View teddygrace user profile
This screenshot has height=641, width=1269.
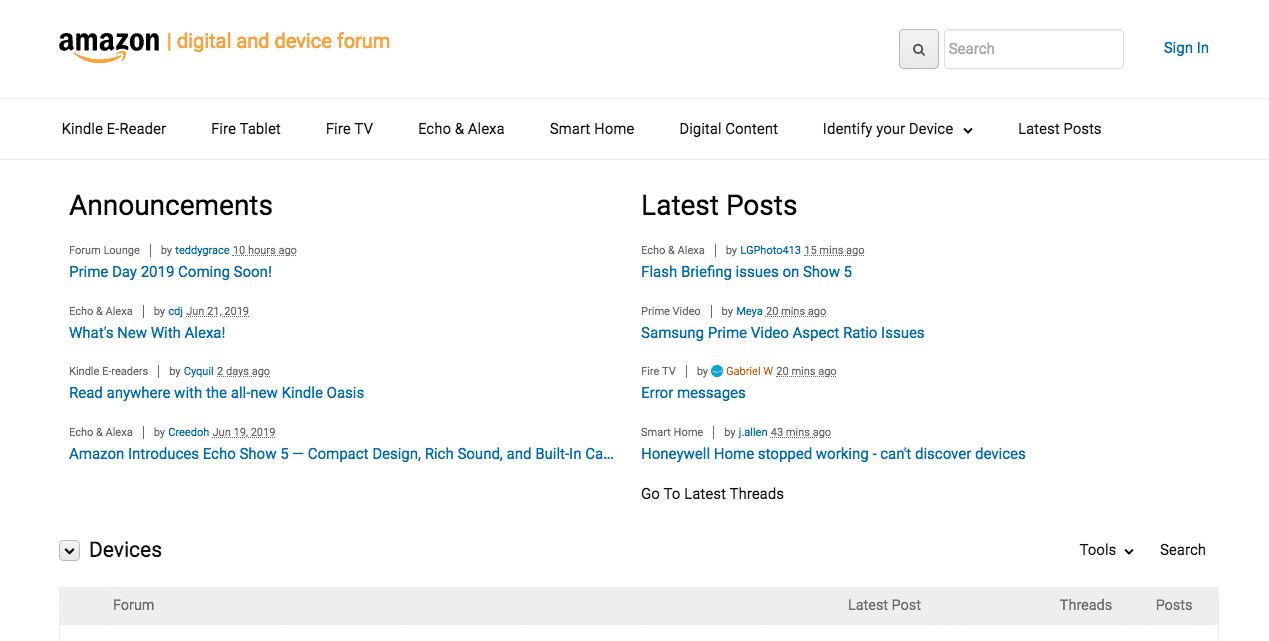202,250
